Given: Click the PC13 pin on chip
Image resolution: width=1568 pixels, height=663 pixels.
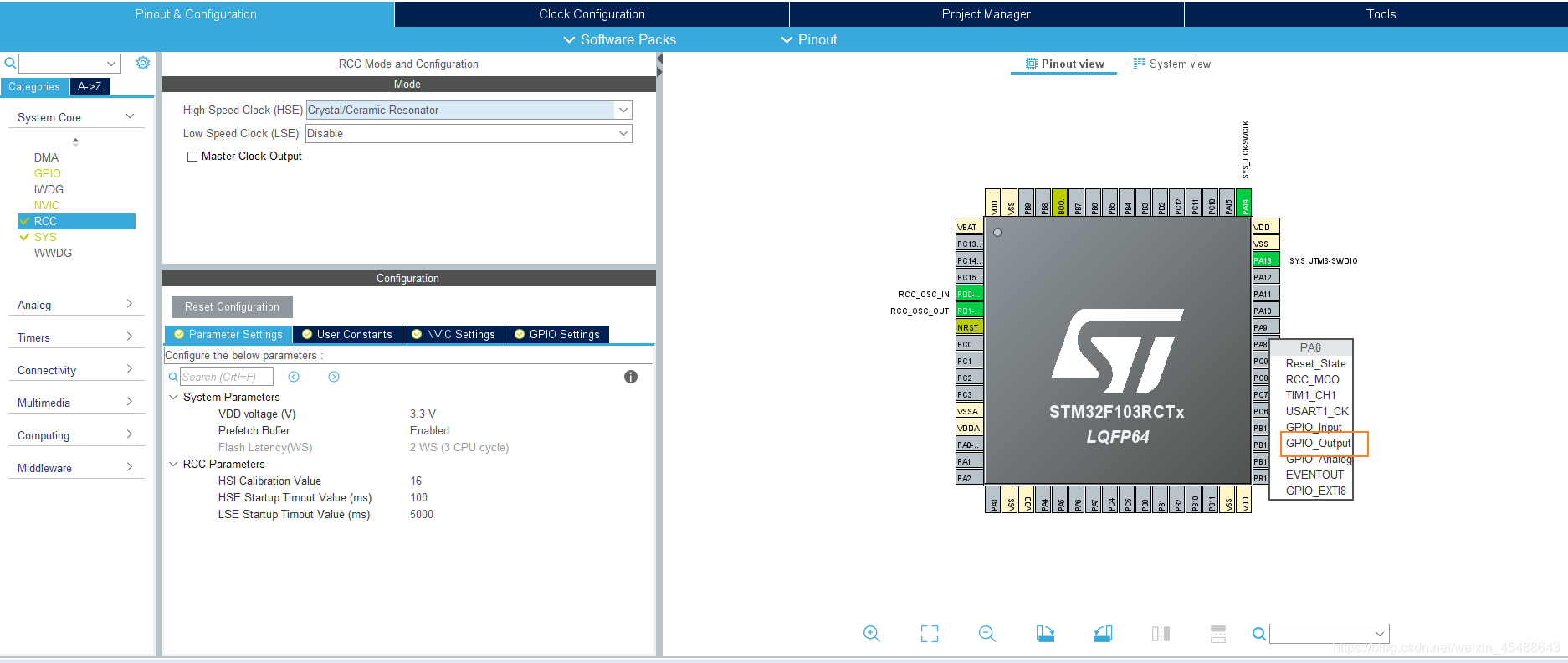Looking at the screenshot, I should 969,244.
